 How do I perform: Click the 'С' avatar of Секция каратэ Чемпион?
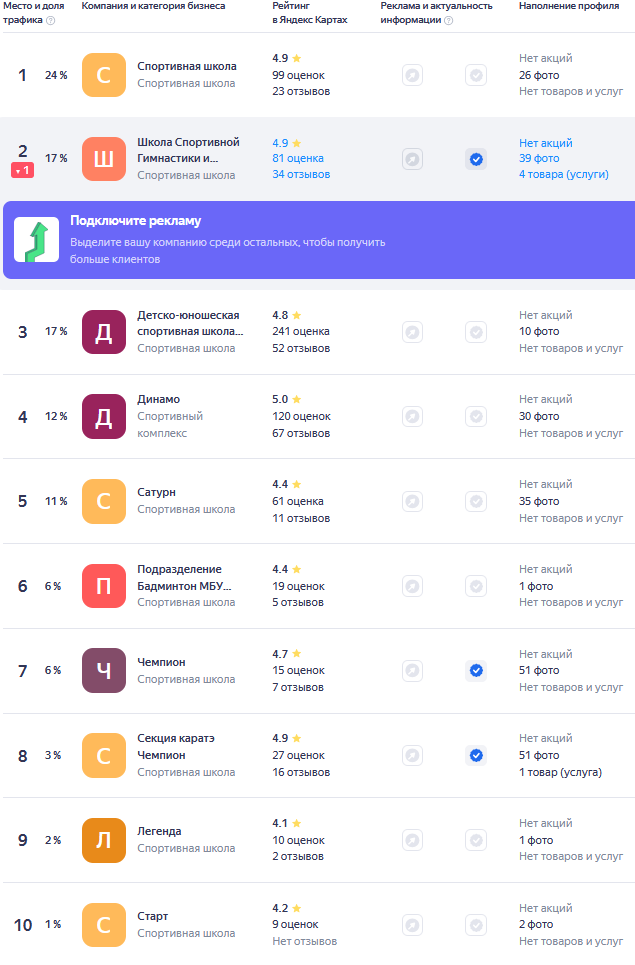pyautogui.click(x=104, y=755)
